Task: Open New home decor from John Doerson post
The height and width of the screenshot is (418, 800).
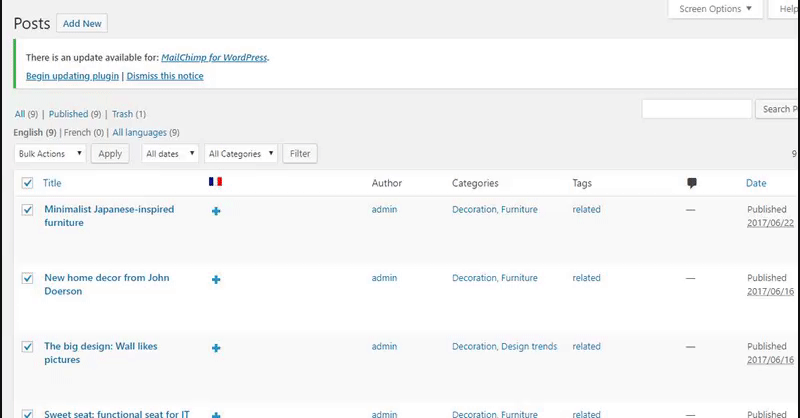Action: (x=107, y=284)
